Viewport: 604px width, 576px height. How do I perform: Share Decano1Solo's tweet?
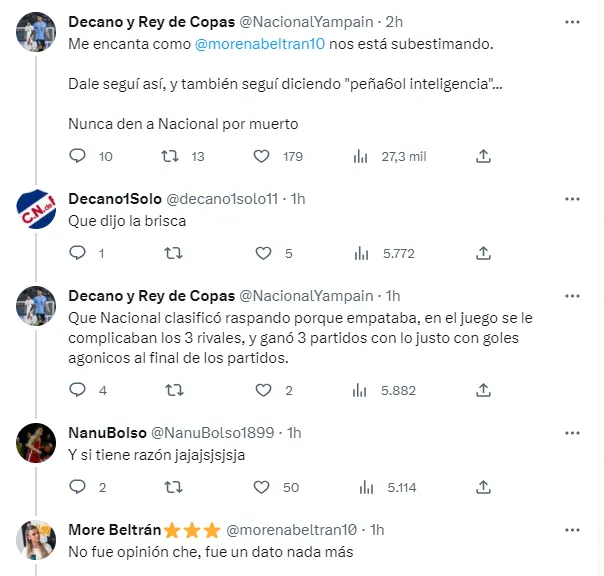click(483, 253)
